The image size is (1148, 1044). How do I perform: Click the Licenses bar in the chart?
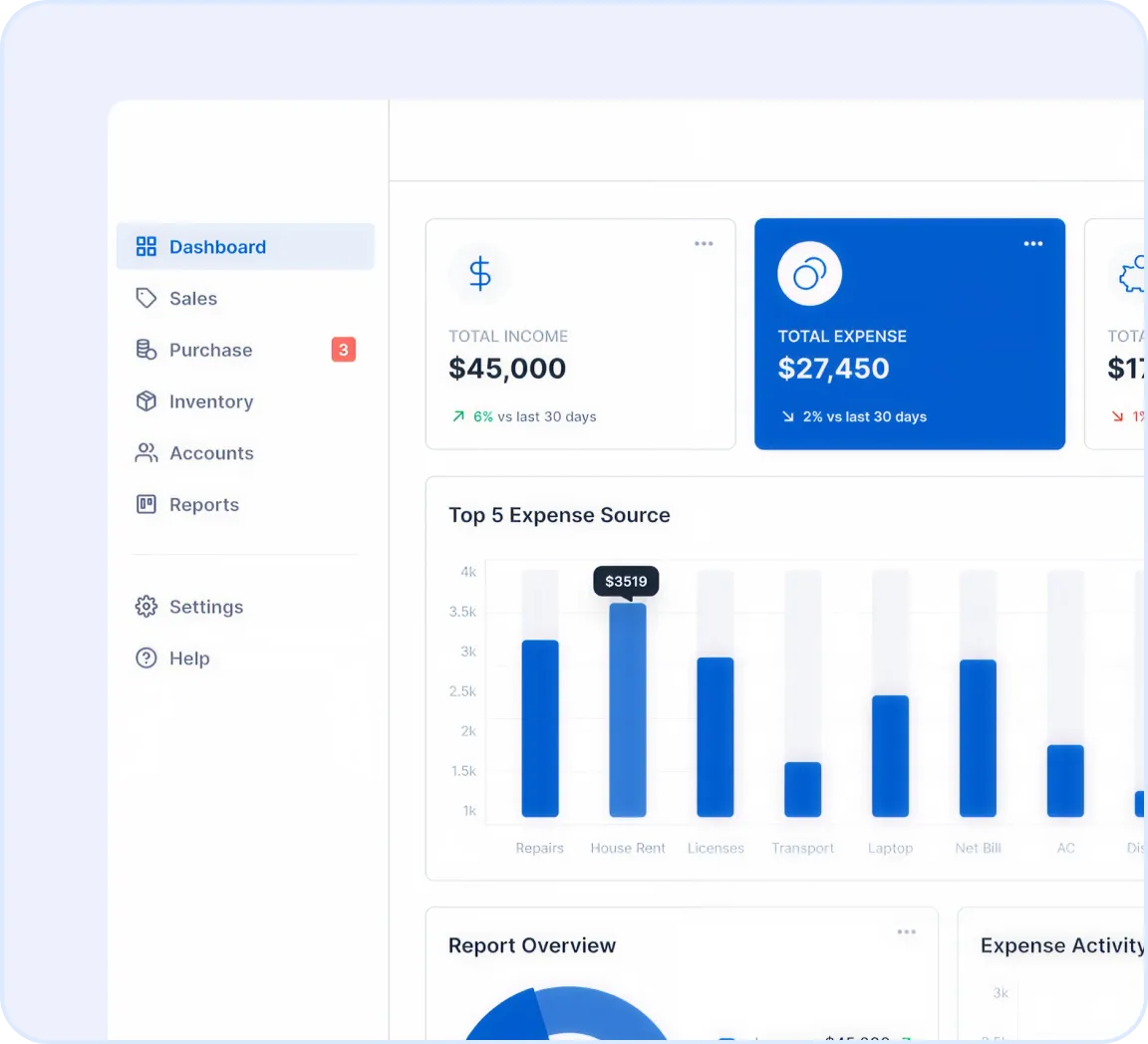pyautogui.click(x=716, y=736)
